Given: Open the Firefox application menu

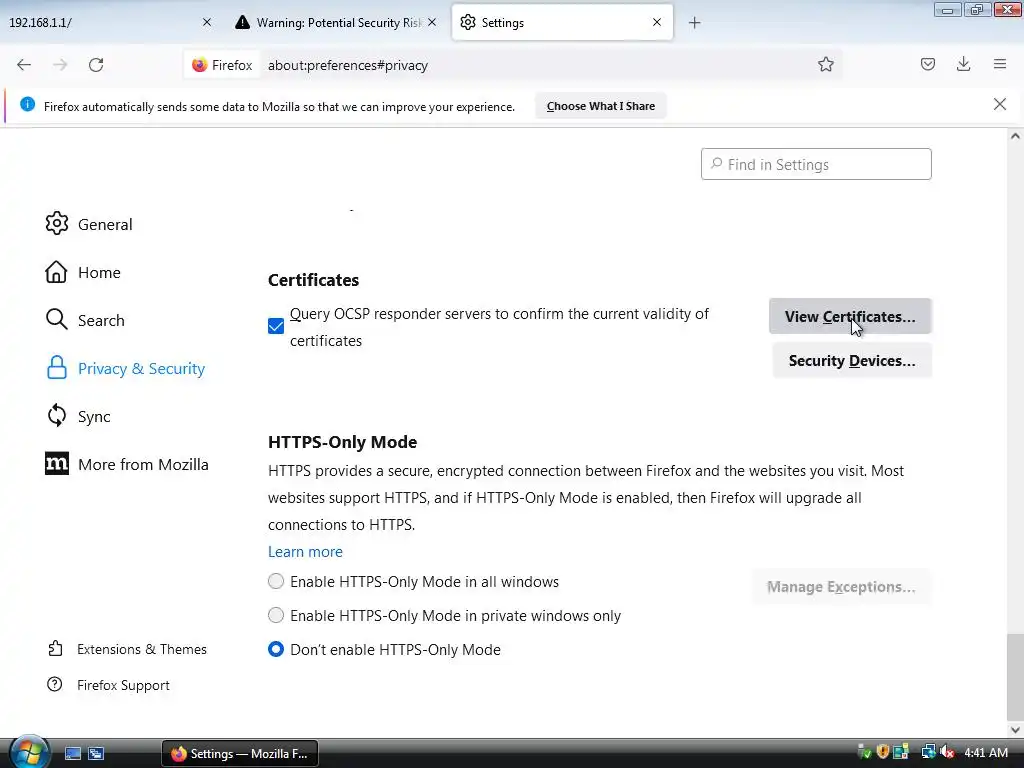Looking at the screenshot, I should [1000, 64].
